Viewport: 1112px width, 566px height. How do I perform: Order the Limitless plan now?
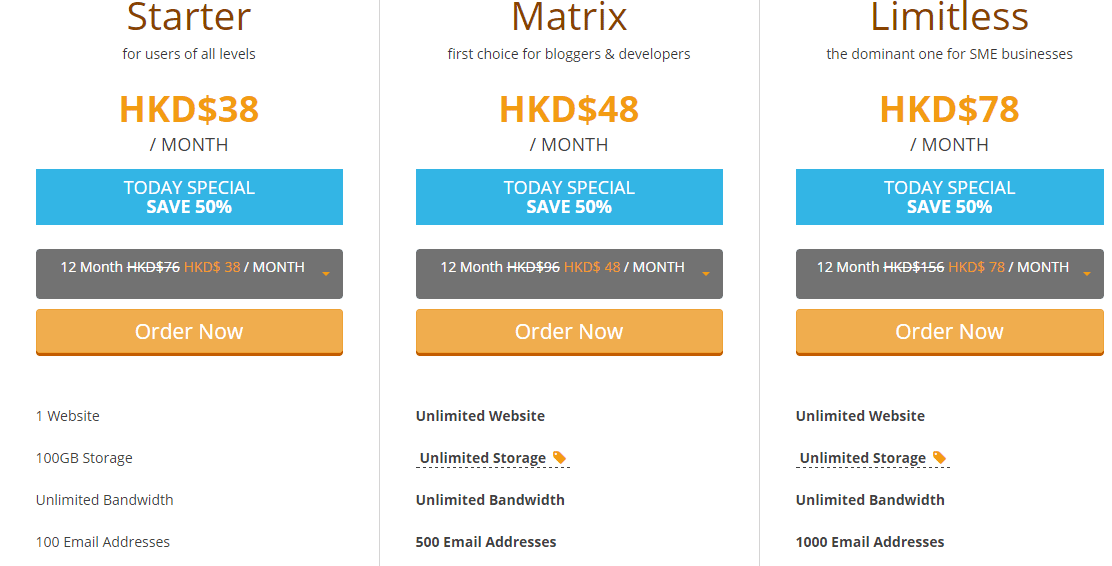pyautogui.click(x=950, y=332)
